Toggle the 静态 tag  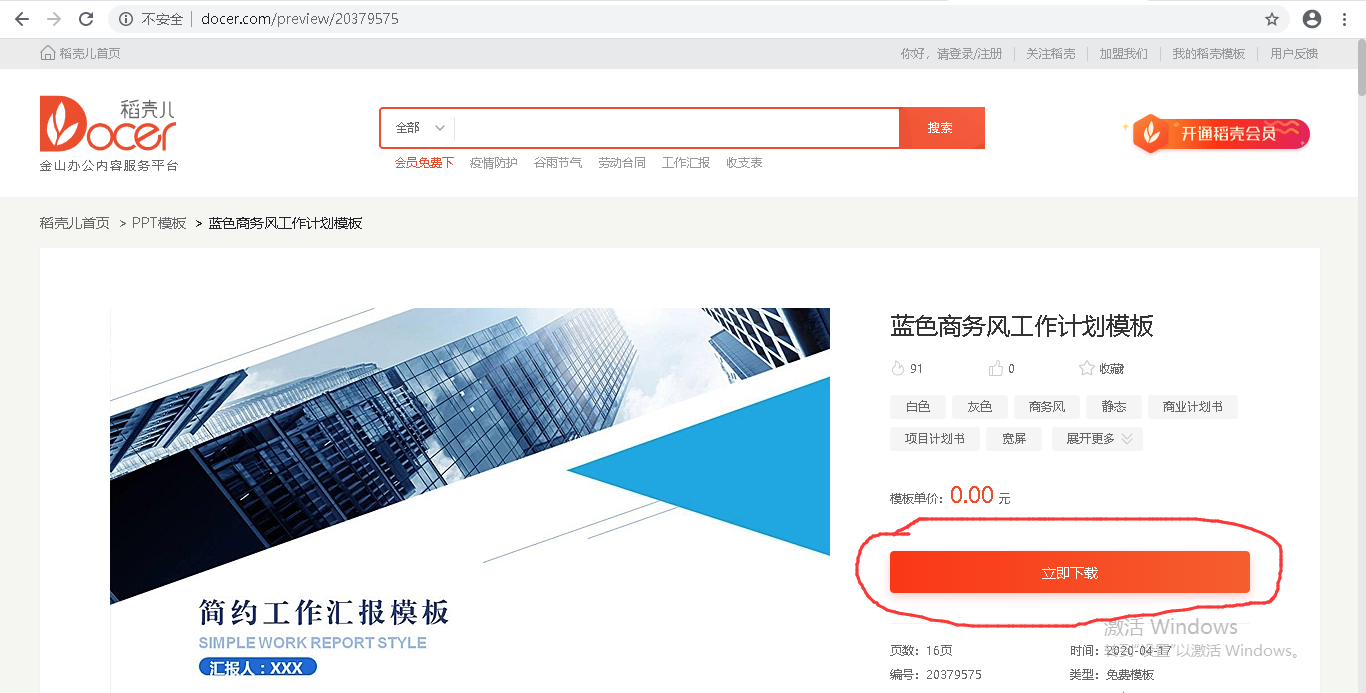click(x=1113, y=407)
